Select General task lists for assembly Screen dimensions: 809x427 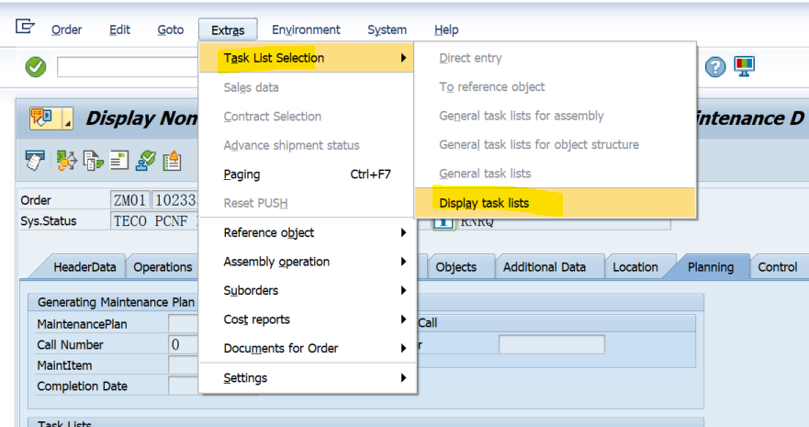click(555, 116)
